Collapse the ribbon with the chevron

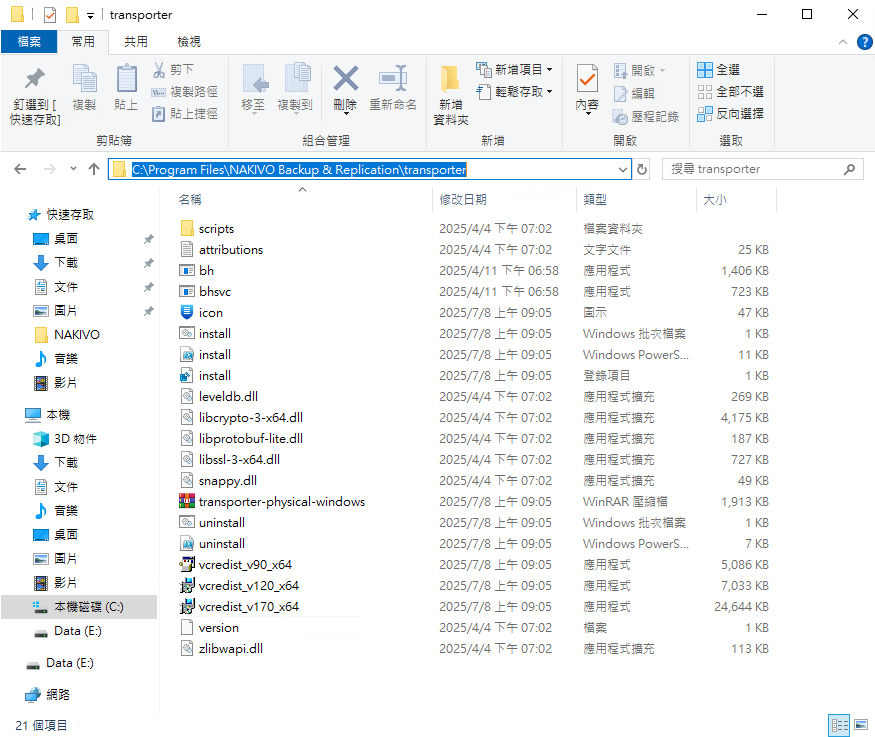click(x=843, y=42)
